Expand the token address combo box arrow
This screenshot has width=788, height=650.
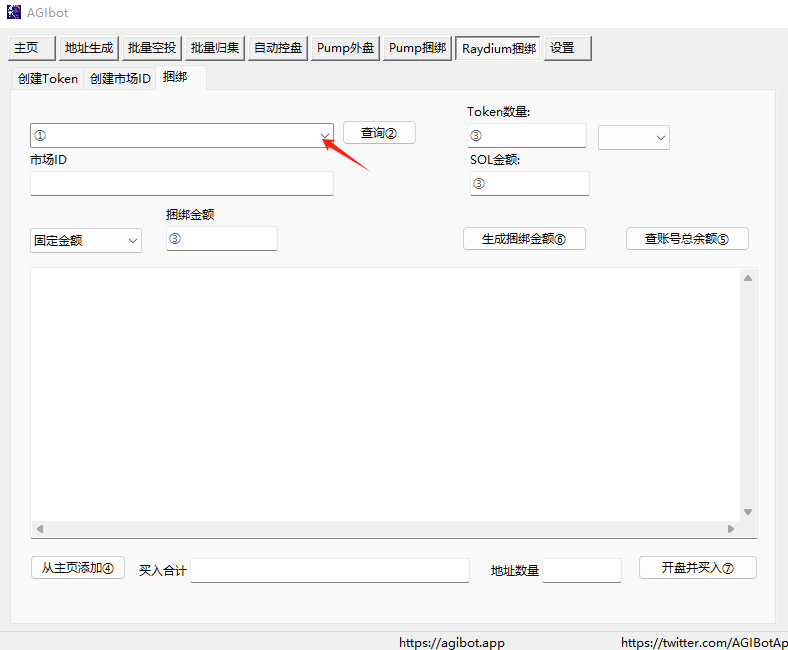pyautogui.click(x=325, y=136)
